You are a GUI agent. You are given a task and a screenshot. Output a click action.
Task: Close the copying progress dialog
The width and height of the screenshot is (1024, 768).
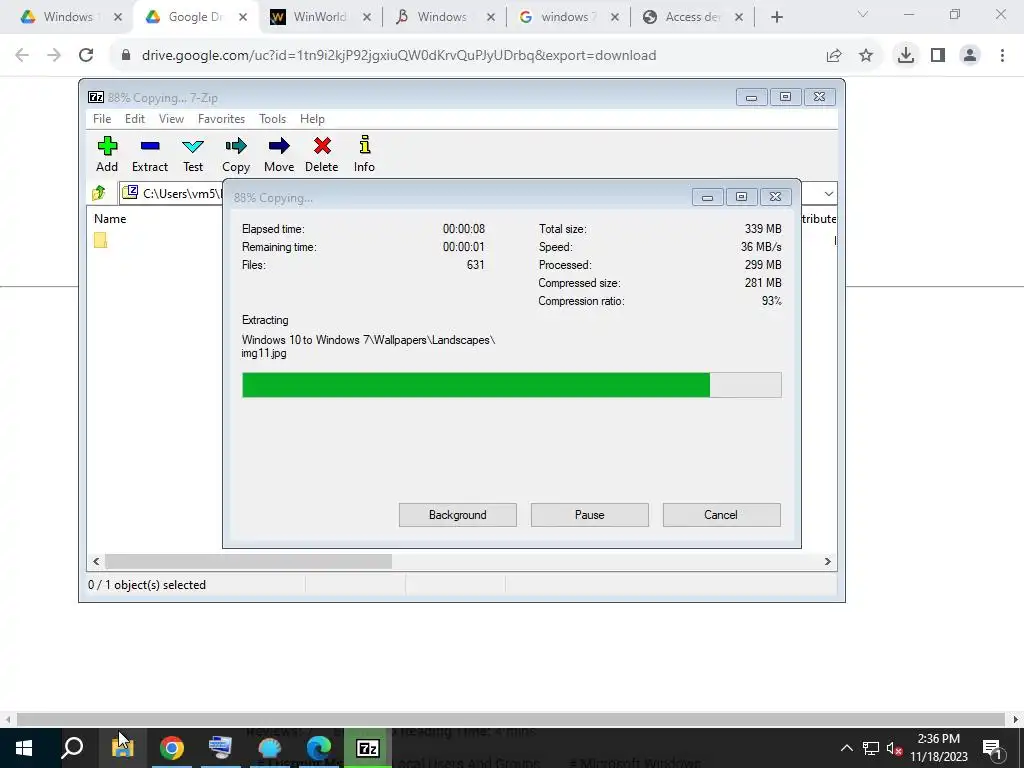coord(775,197)
